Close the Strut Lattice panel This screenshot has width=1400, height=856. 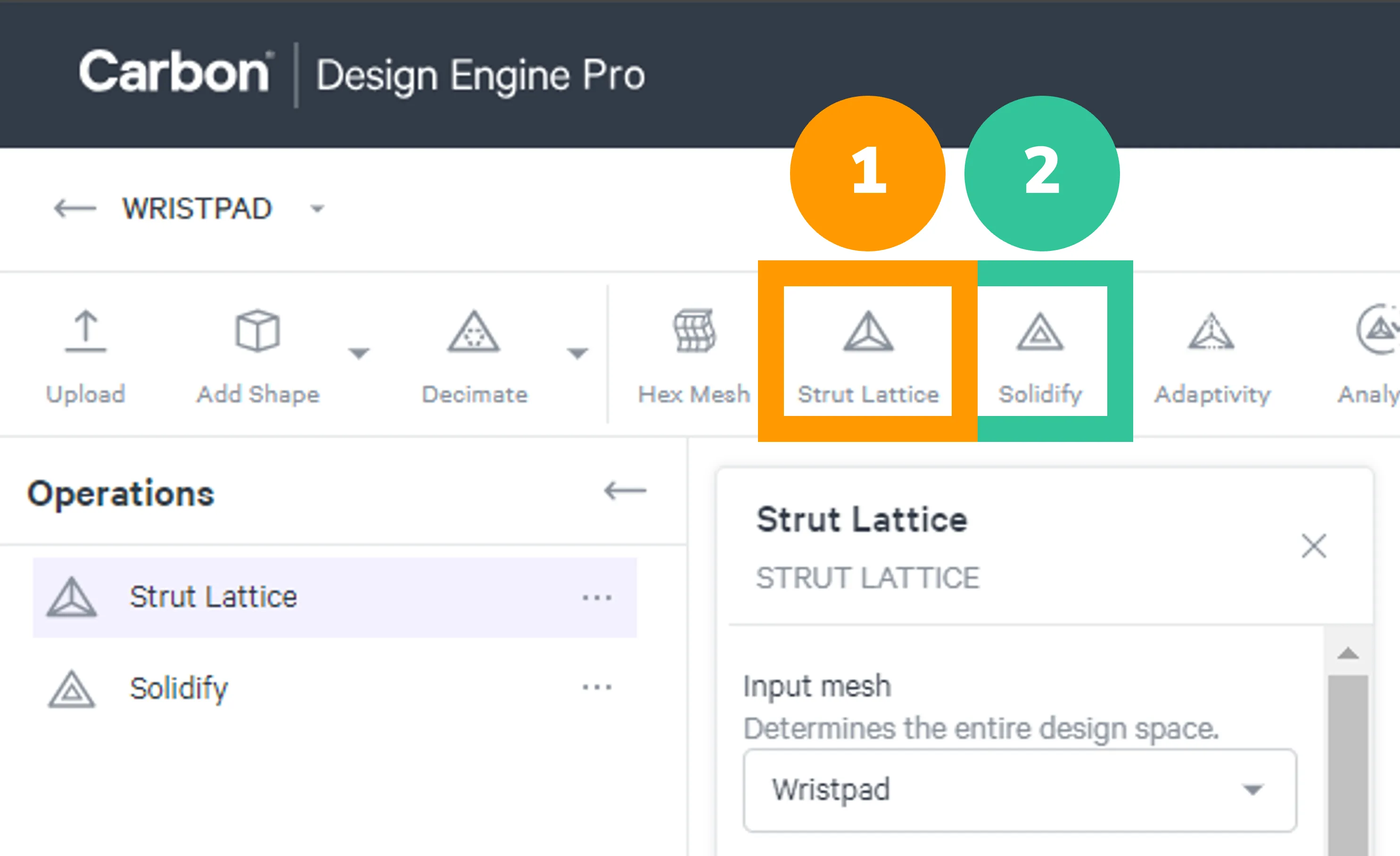[1314, 546]
